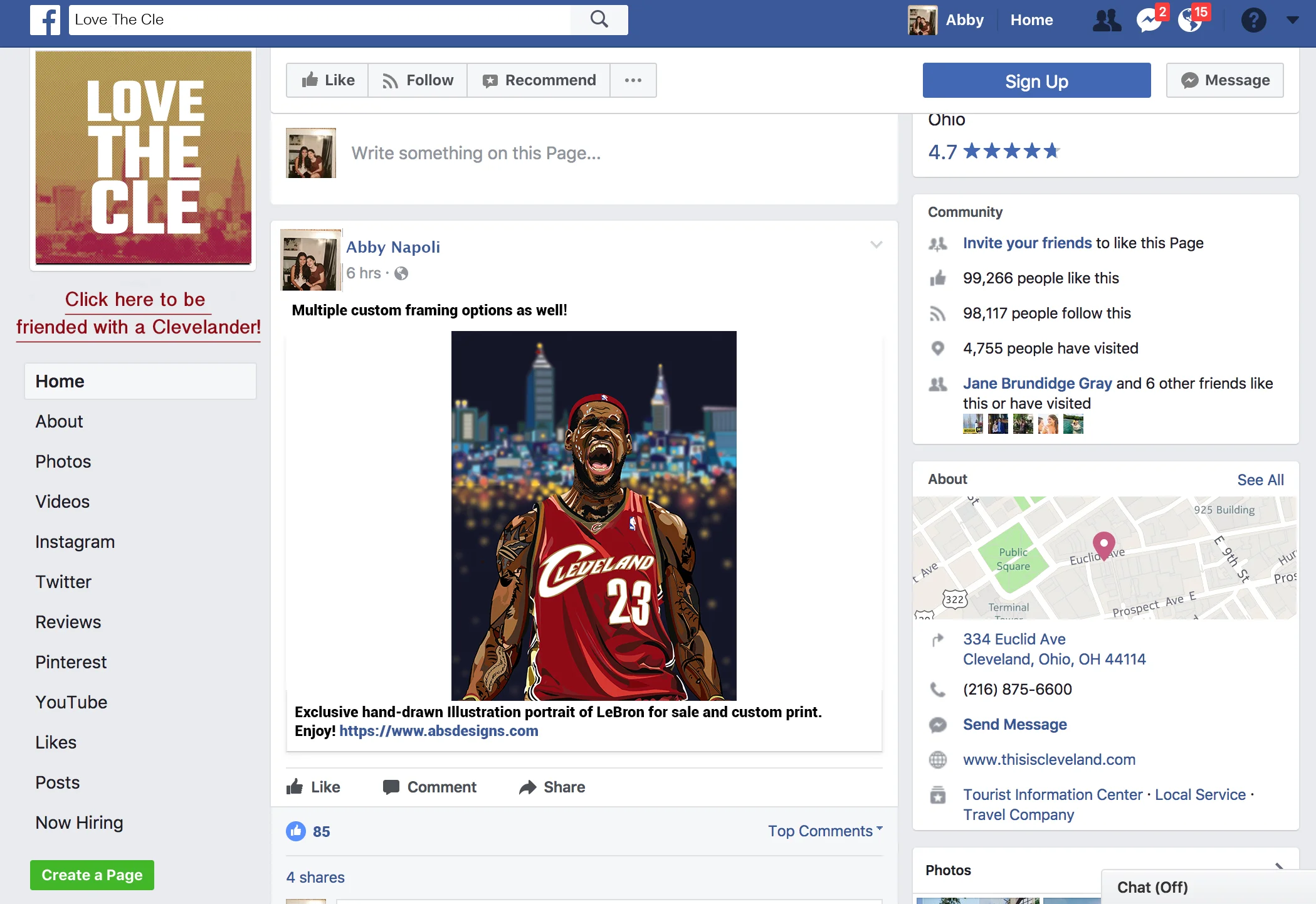Screen dimensions: 1316x904
Task: Click the map location pin
Action: [x=1103, y=543]
